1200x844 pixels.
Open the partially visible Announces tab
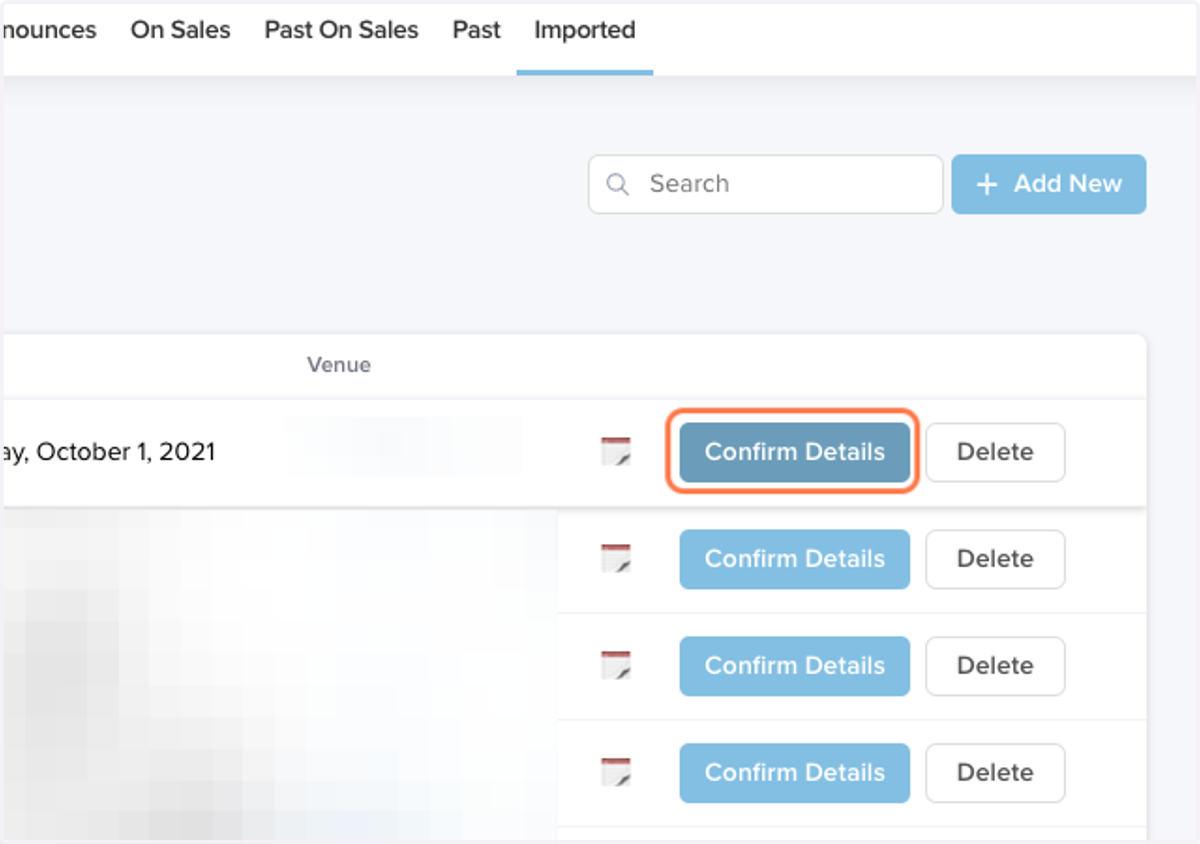(49, 30)
